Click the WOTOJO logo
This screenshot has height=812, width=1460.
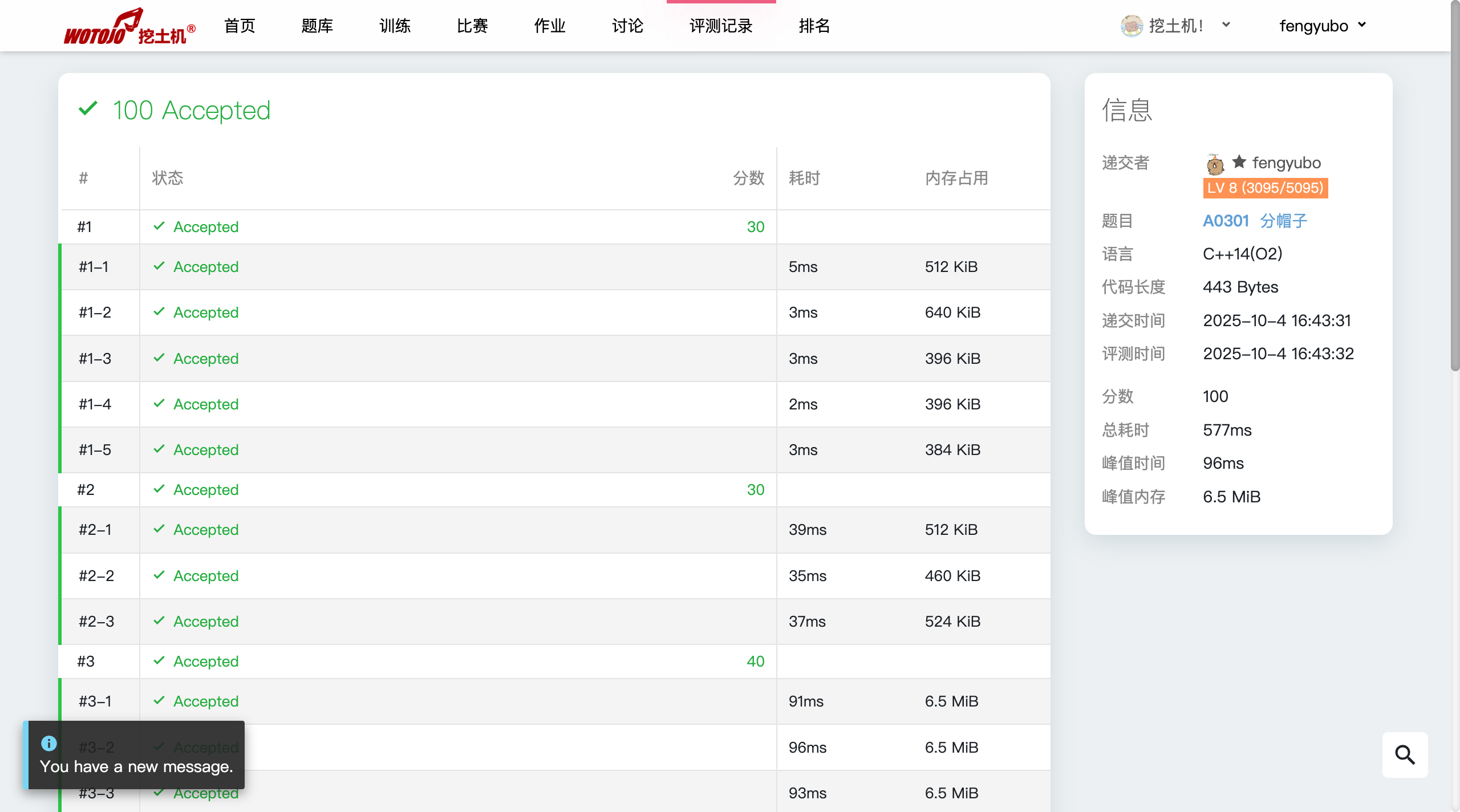[x=129, y=27]
